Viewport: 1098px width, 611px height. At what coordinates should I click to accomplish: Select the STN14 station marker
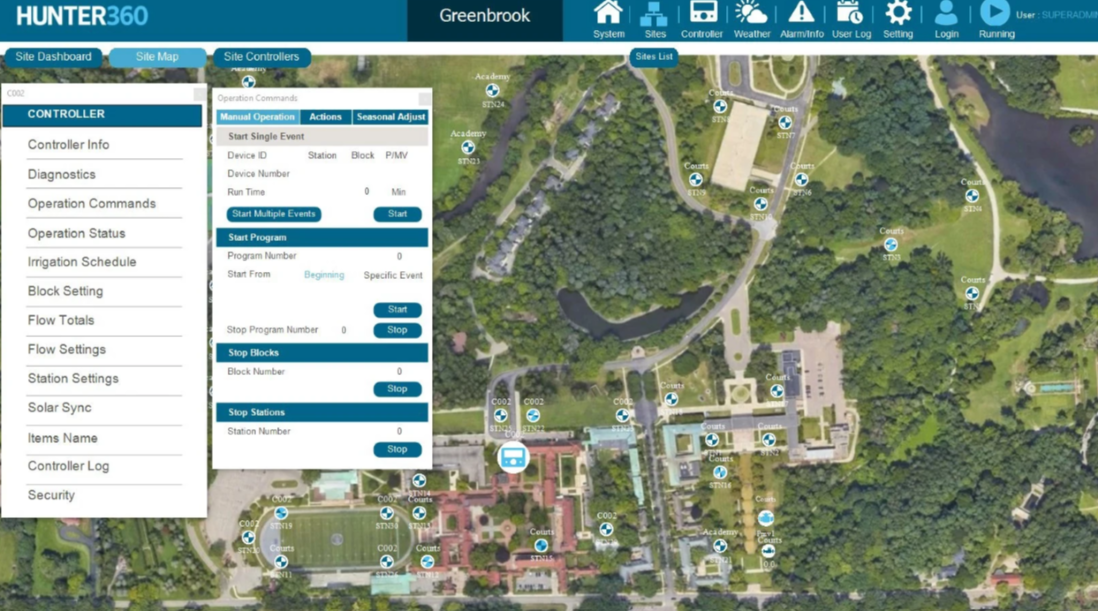point(419,480)
